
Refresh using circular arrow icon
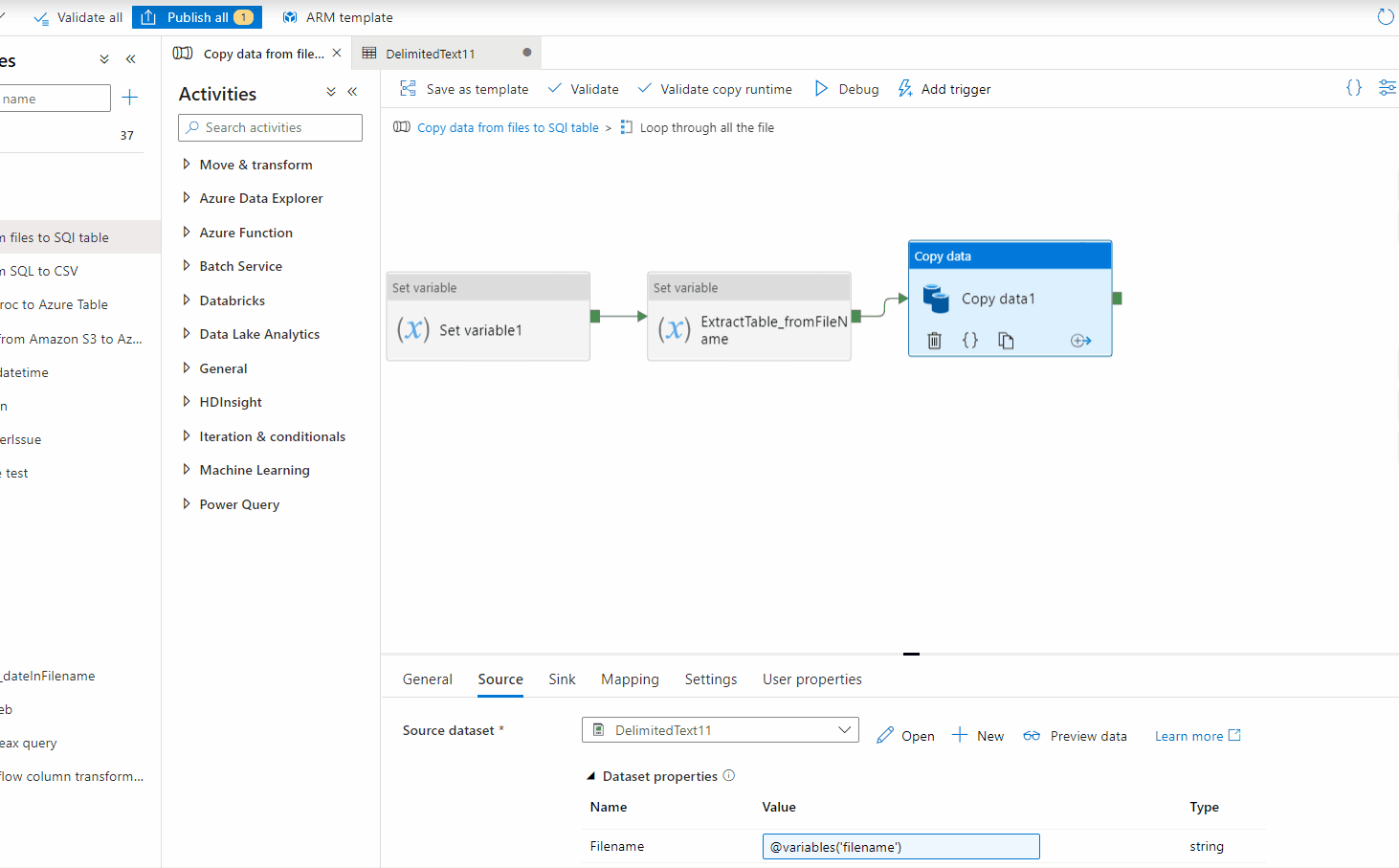1385,16
